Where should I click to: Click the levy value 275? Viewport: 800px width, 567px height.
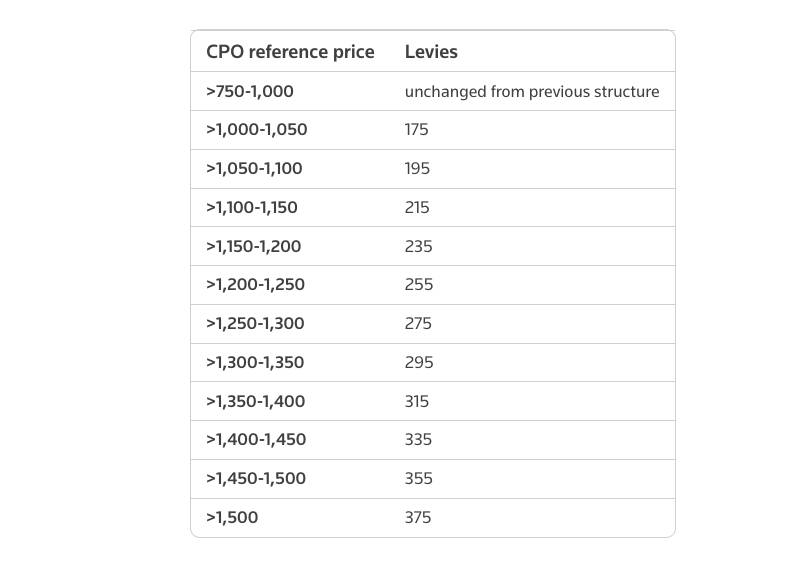point(418,324)
